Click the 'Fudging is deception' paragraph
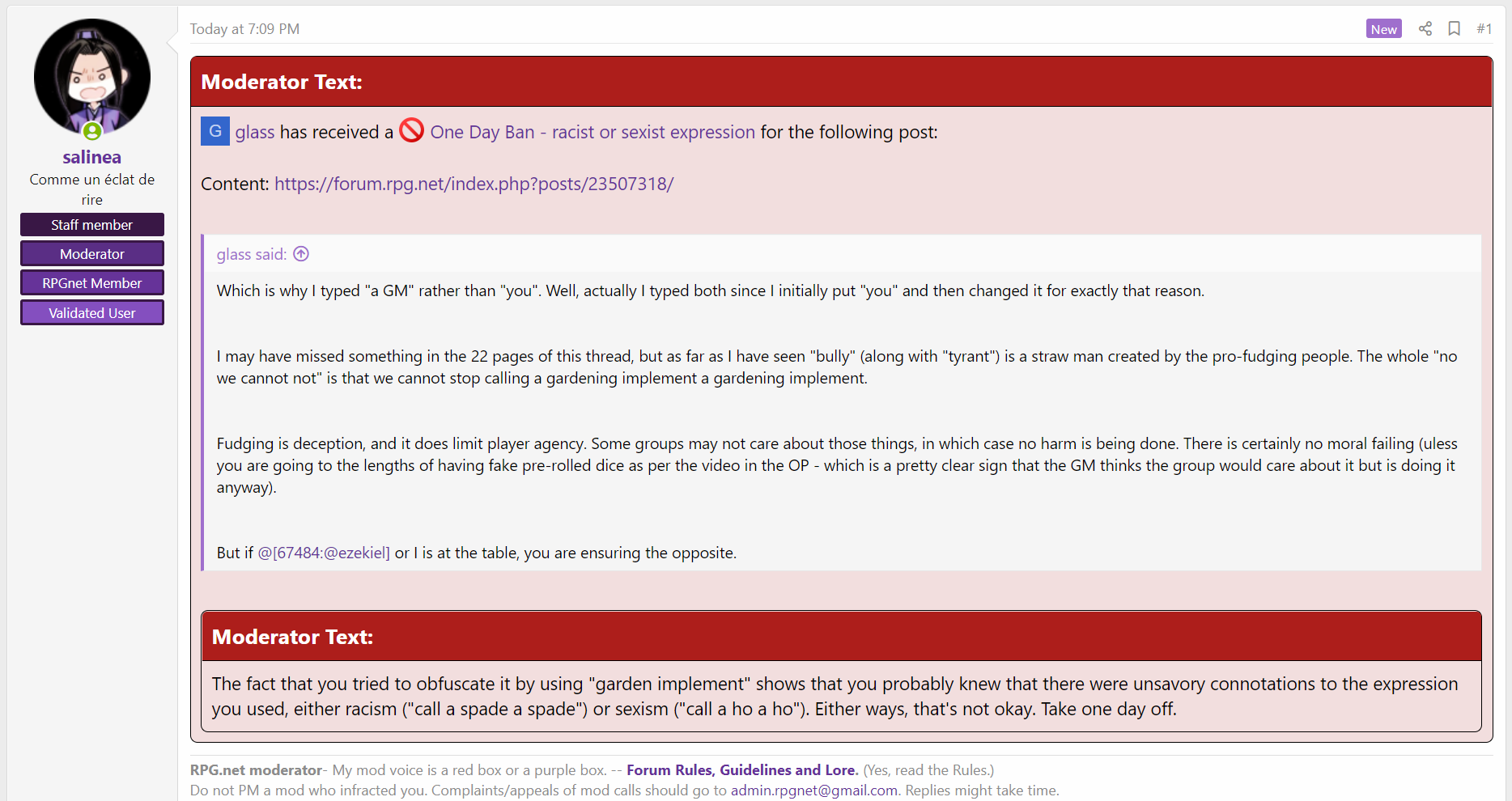 tap(837, 465)
